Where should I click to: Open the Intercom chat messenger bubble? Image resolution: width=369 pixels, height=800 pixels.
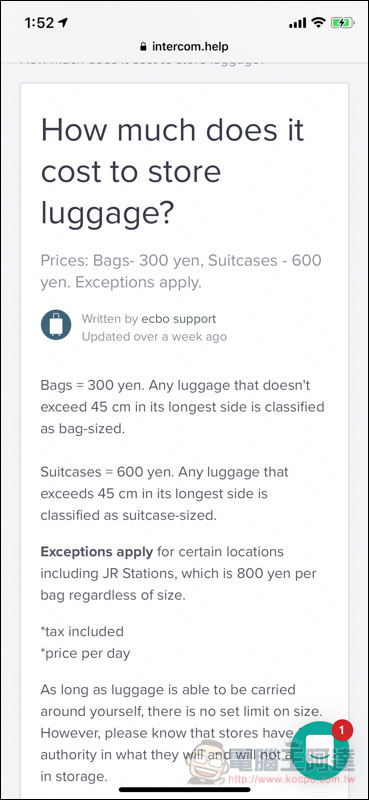pyautogui.click(x=323, y=751)
